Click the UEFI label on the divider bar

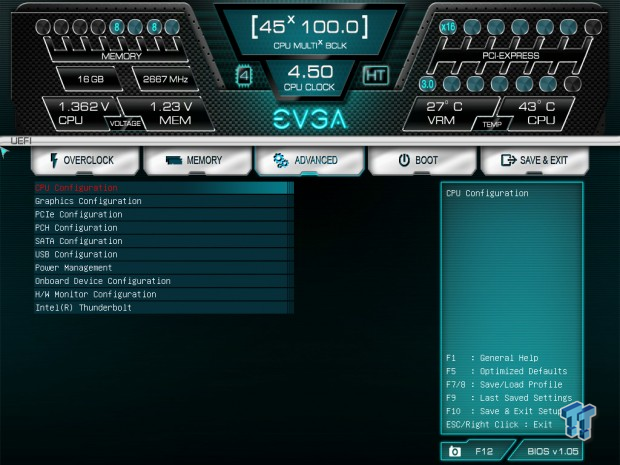click(21, 141)
